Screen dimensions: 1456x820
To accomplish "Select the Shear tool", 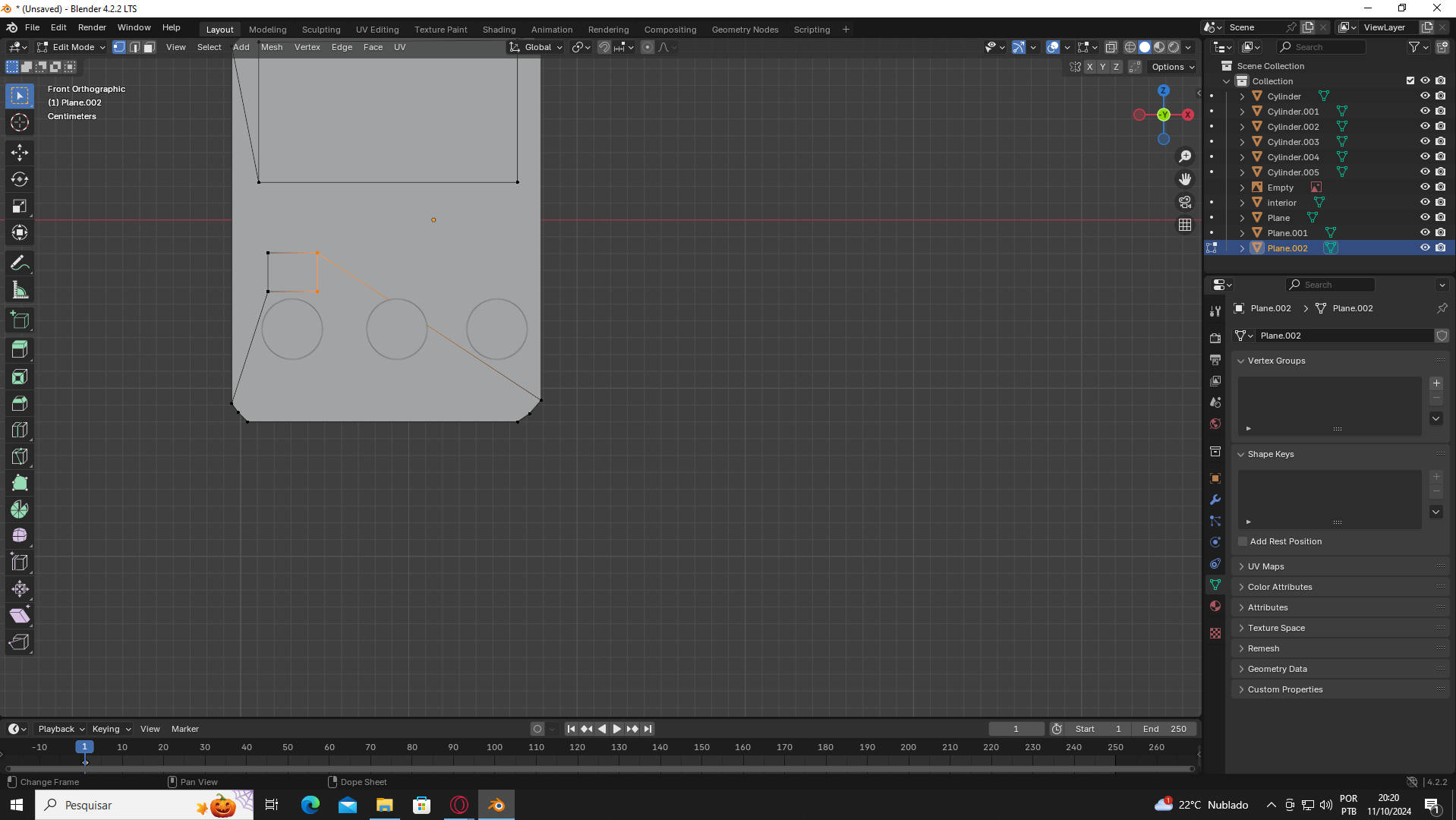I will pos(20,616).
